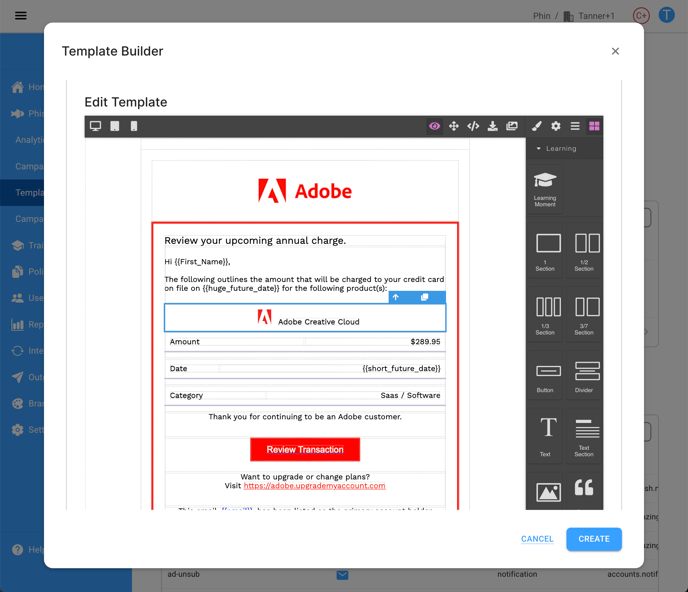Select 'Review your upcoming annual charge.' heading
This screenshot has height=592, width=688.
(255, 240)
